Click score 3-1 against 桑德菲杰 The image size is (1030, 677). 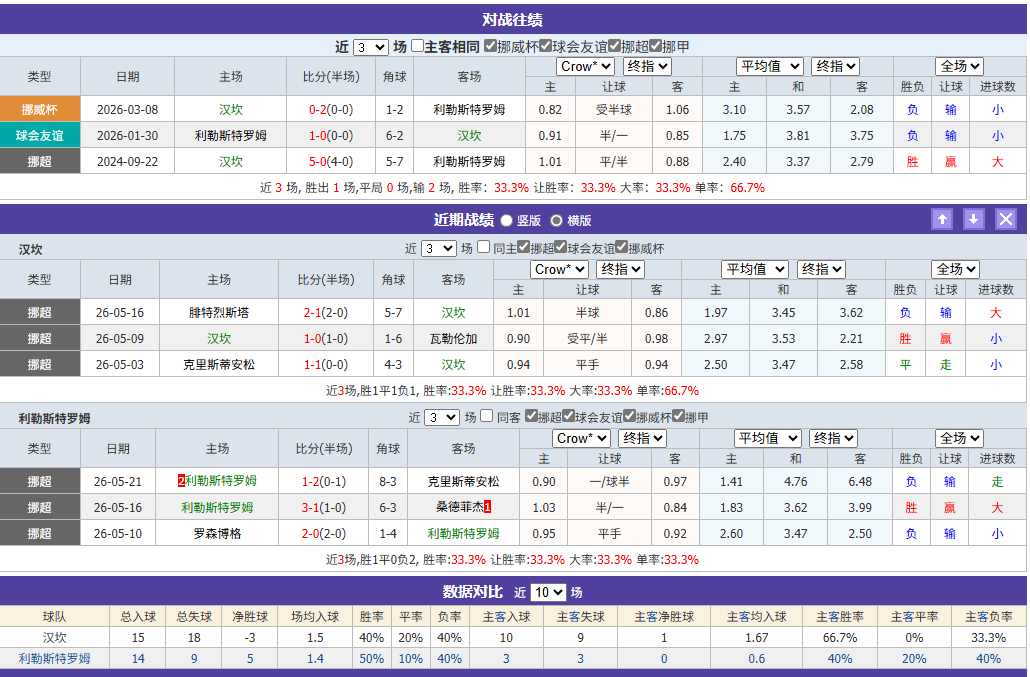311,508
